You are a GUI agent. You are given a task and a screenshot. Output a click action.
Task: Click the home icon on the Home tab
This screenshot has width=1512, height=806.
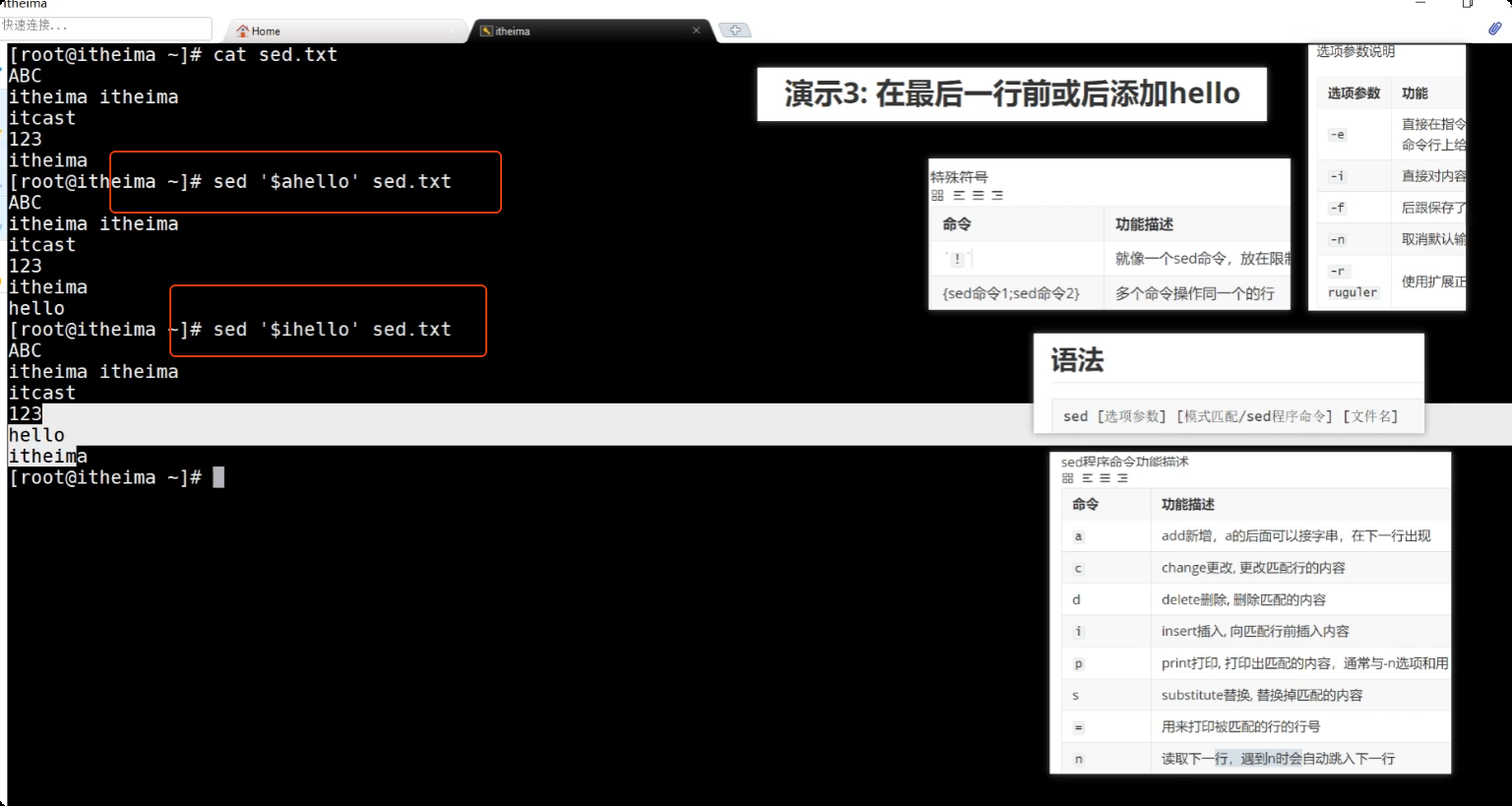click(x=243, y=31)
